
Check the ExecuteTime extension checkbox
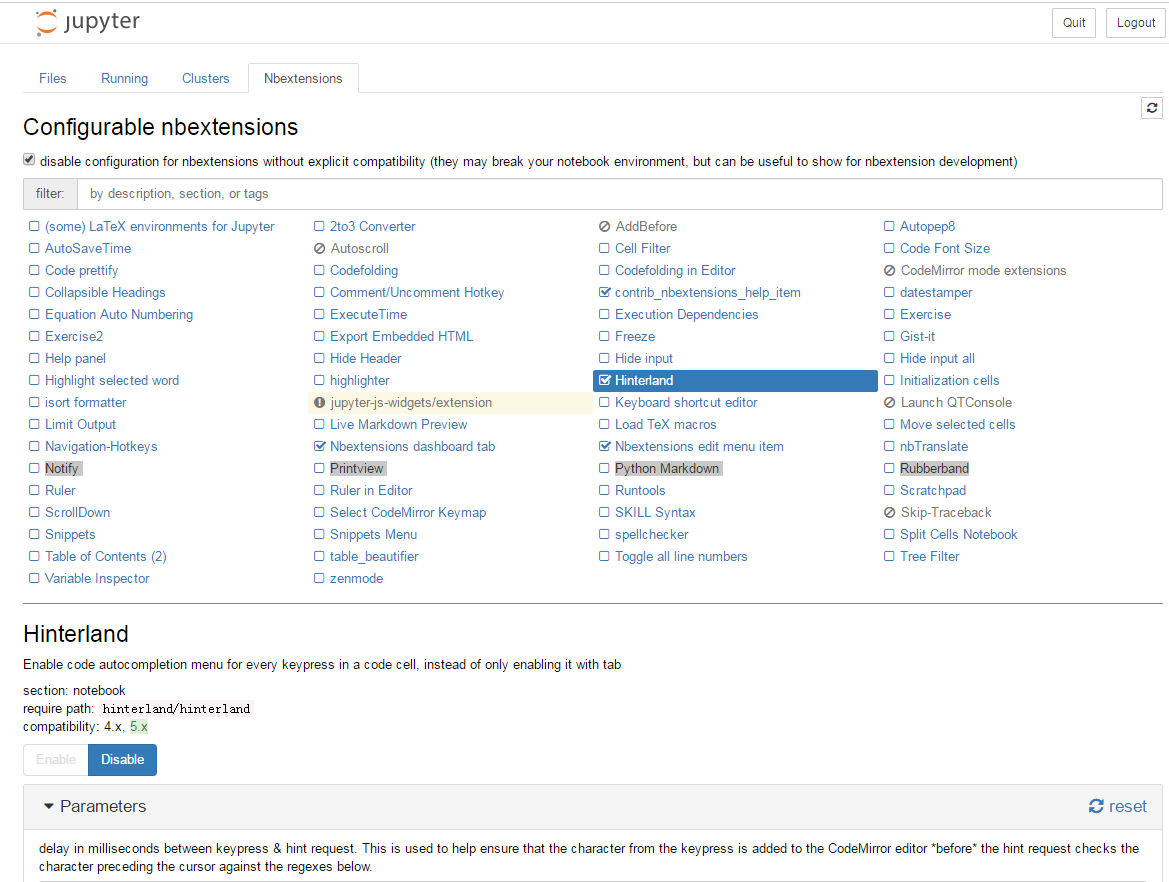point(319,314)
